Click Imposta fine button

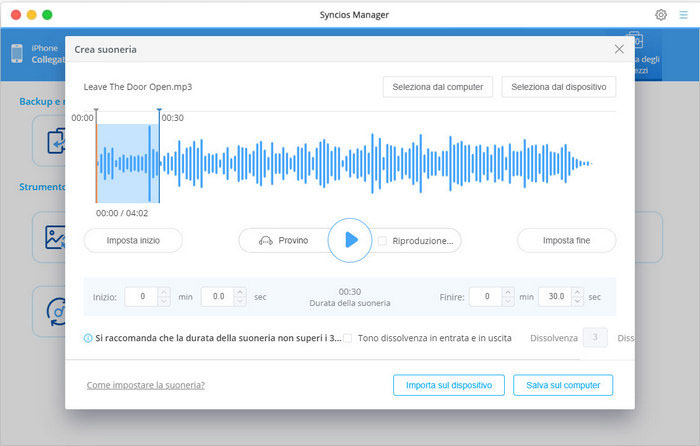tap(567, 240)
